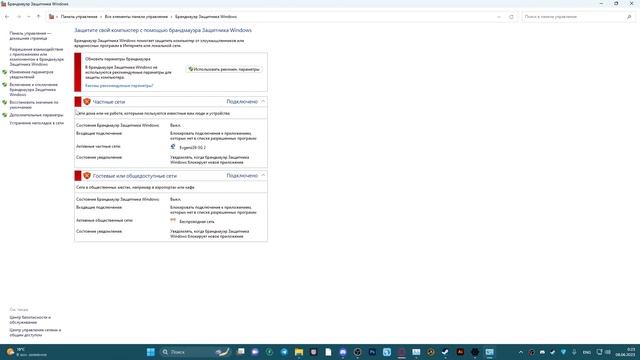
Task: Open the recent locations dropdown arrow
Action: [x=29, y=17]
